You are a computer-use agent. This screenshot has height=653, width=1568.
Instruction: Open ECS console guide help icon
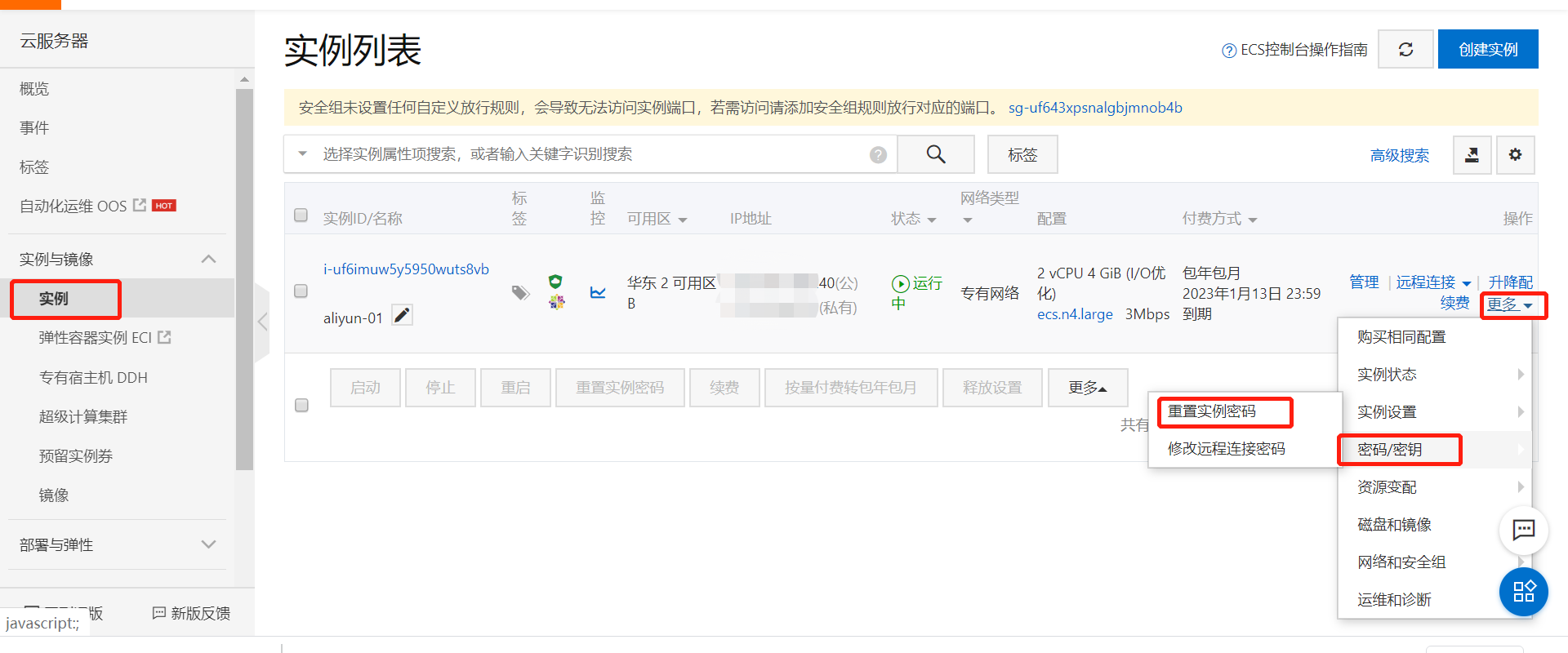click(x=1229, y=51)
